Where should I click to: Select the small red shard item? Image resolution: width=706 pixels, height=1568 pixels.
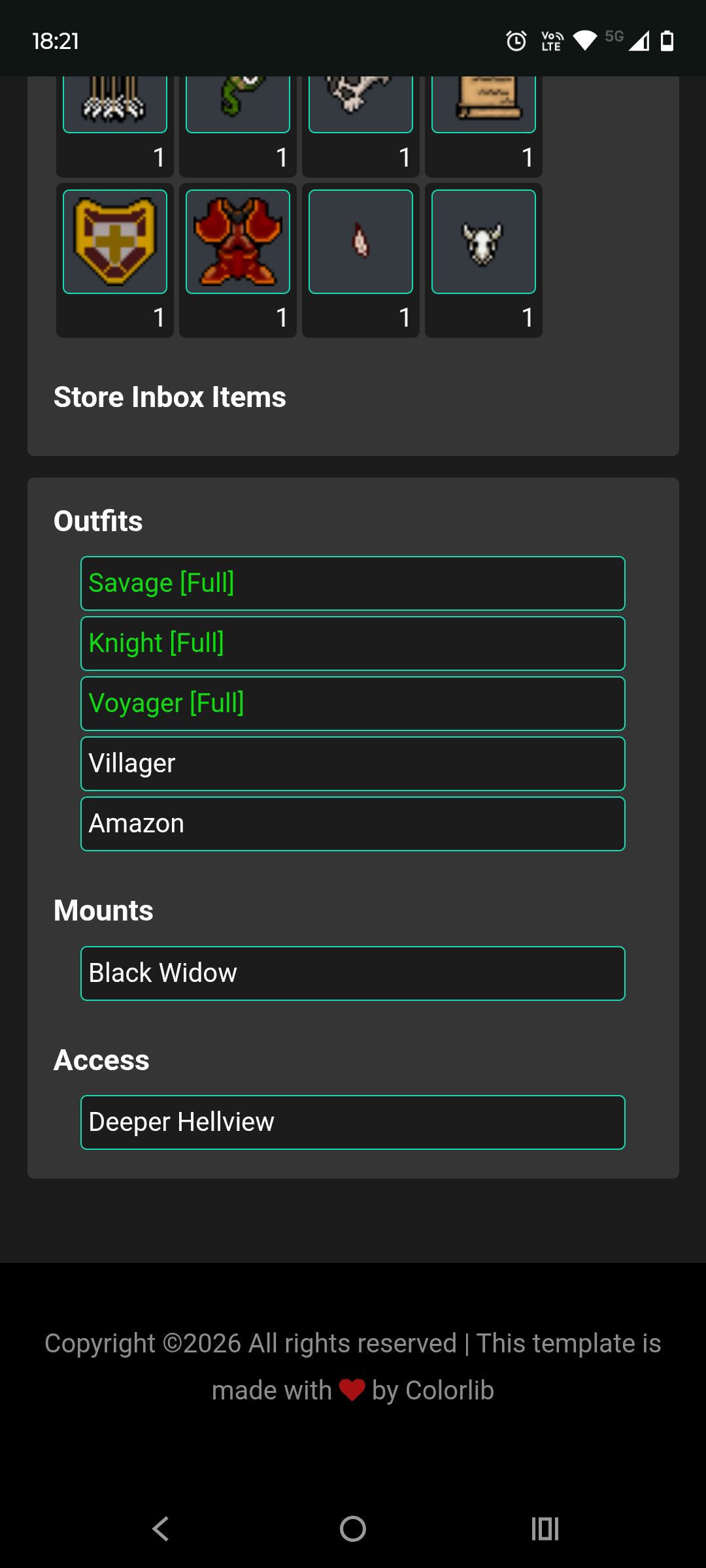coord(361,242)
